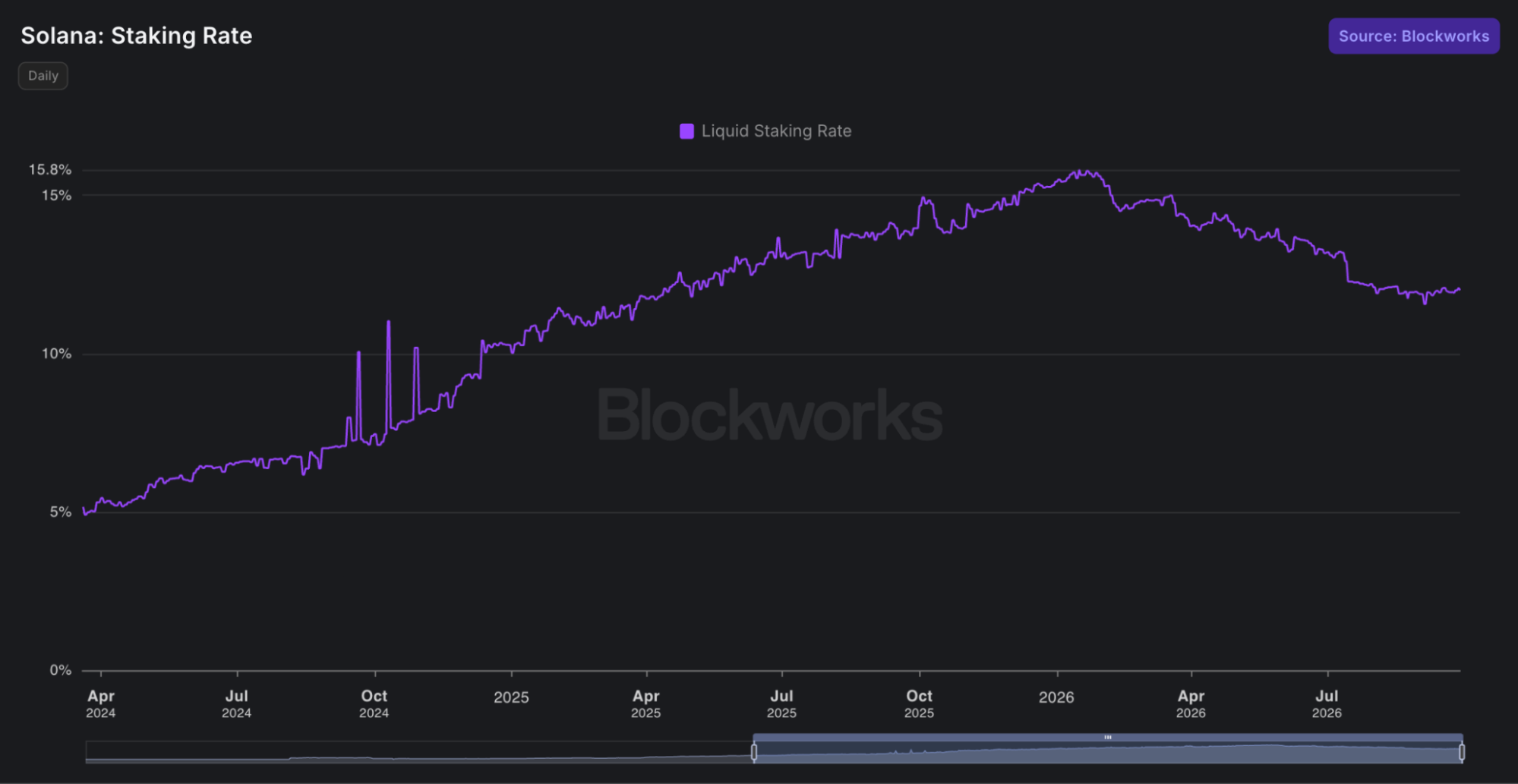Click the 15% y-axis label

56,196
